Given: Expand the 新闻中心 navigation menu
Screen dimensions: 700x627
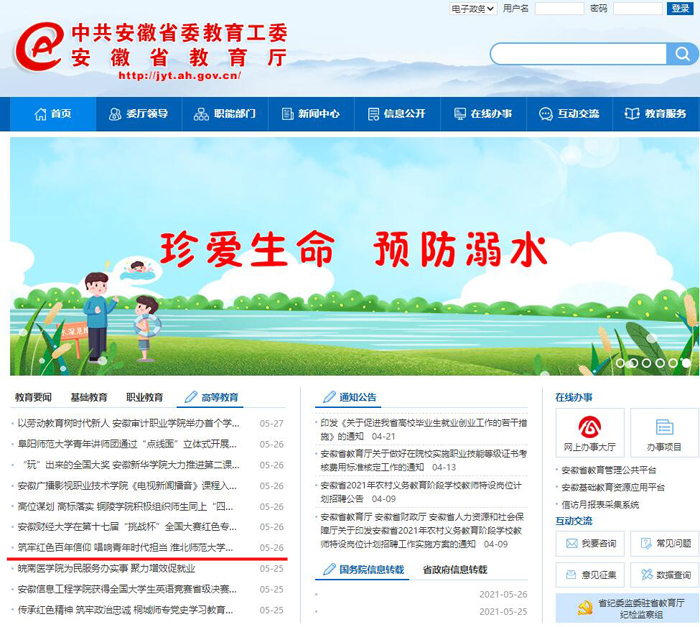Looking at the screenshot, I should click(x=311, y=114).
